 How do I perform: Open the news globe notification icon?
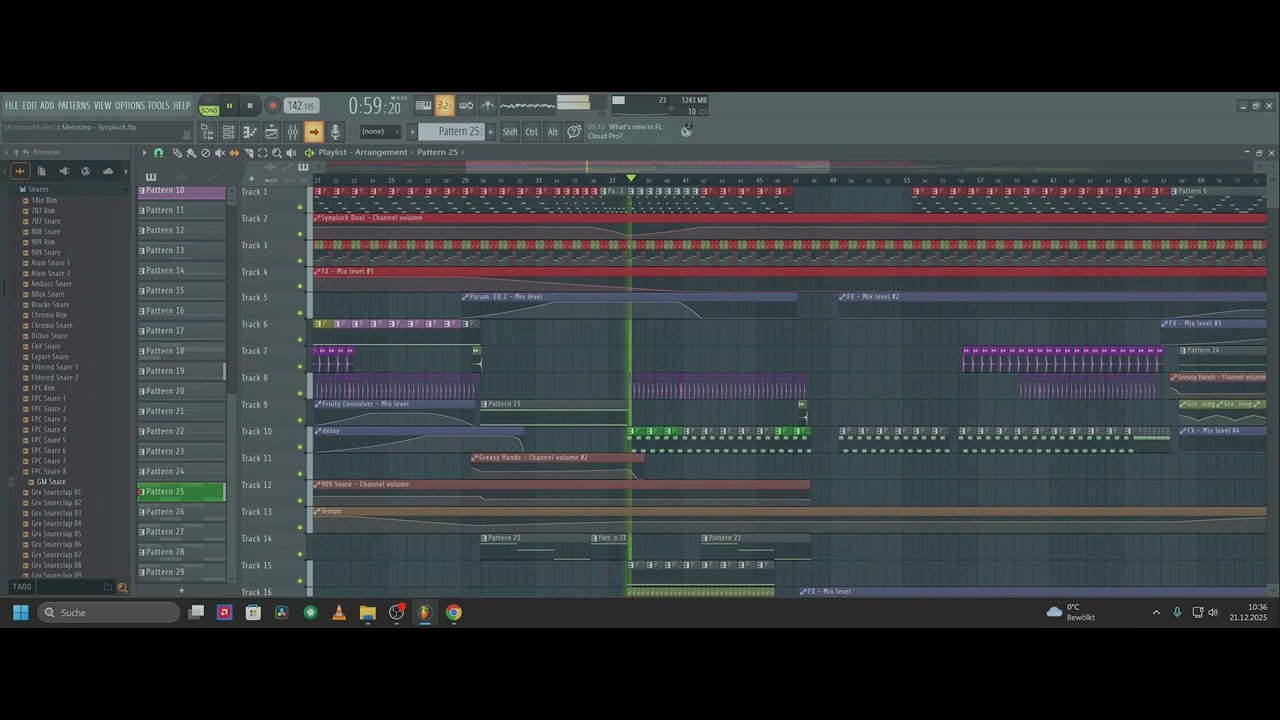click(x=686, y=131)
